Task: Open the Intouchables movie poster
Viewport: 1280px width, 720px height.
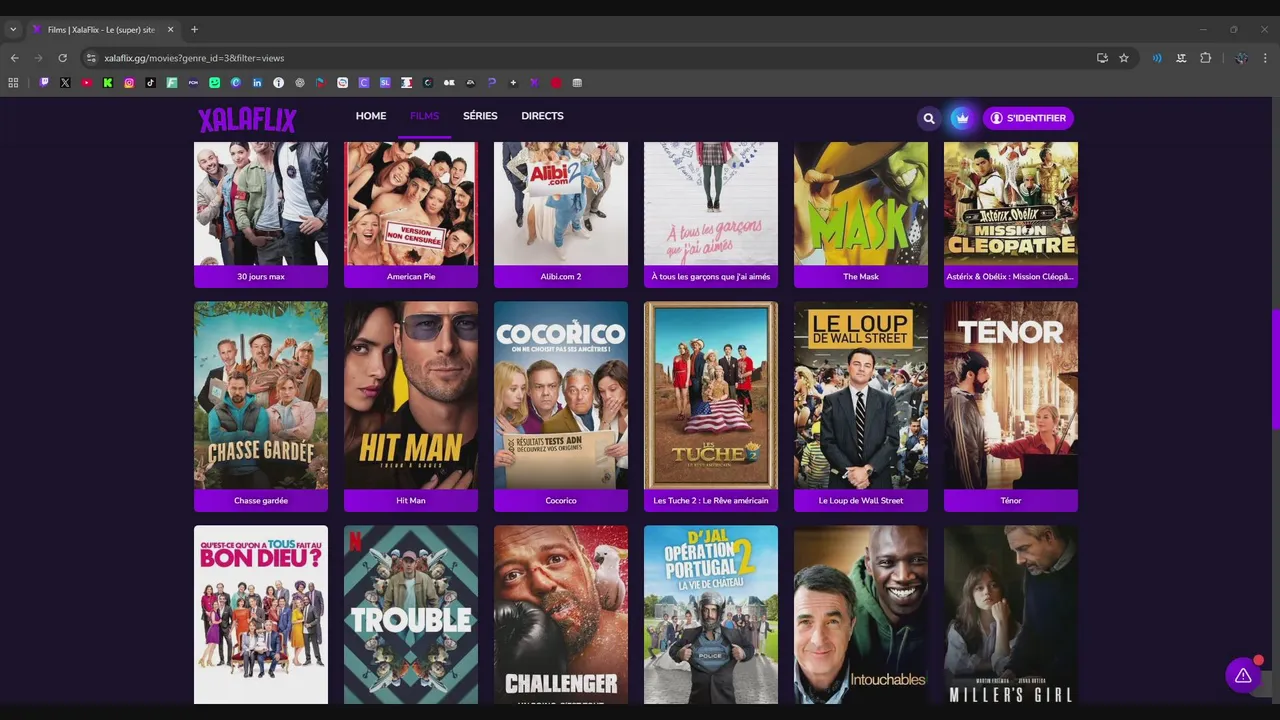Action: click(x=861, y=615)
